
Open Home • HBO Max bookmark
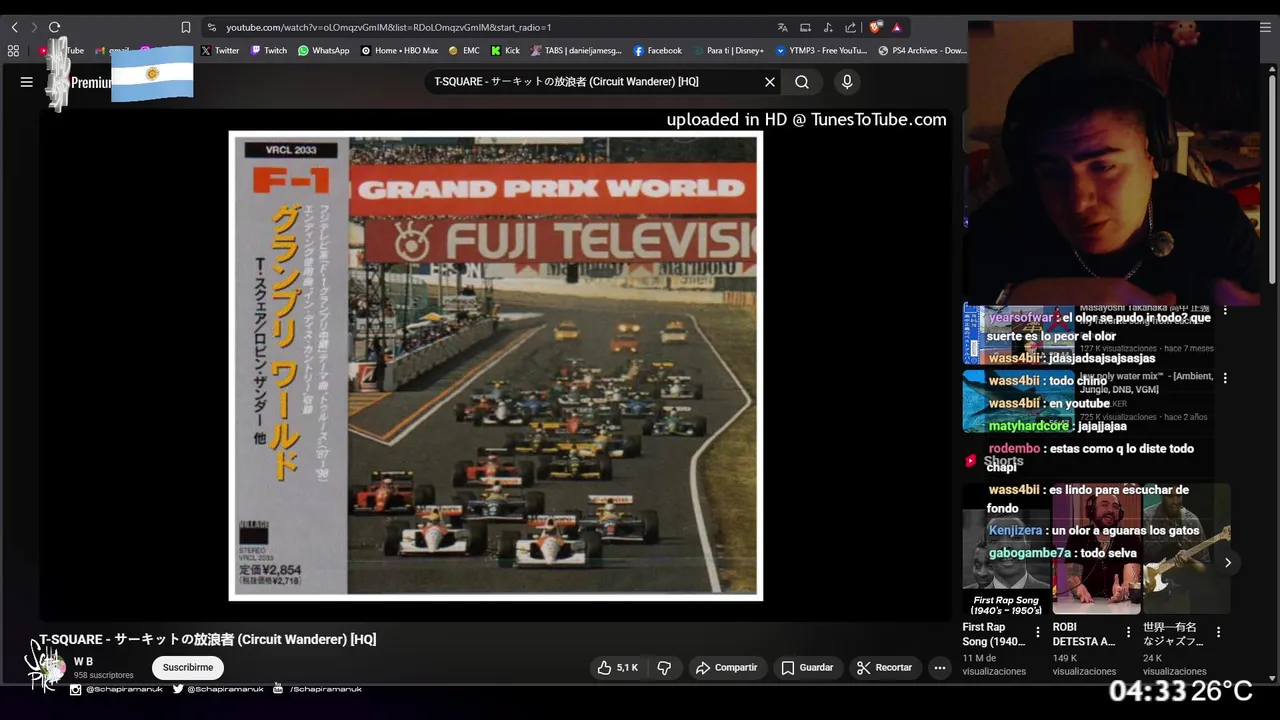tap(399, 50)
